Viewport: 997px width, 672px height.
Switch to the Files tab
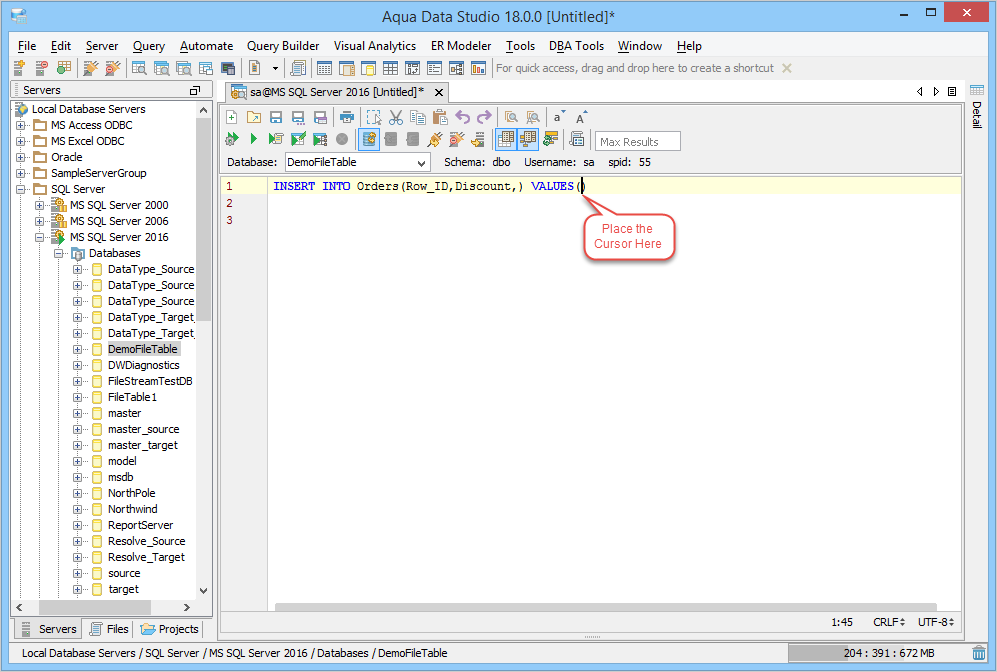point(109,629)
